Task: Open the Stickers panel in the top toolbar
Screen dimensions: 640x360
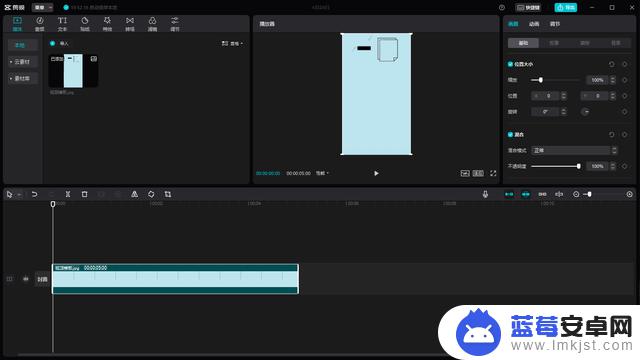Action: click(x=84, y=24)
